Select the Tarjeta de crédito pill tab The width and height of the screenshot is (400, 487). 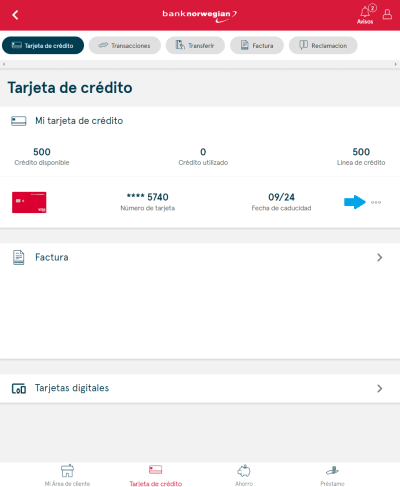(x=43, y=45)
